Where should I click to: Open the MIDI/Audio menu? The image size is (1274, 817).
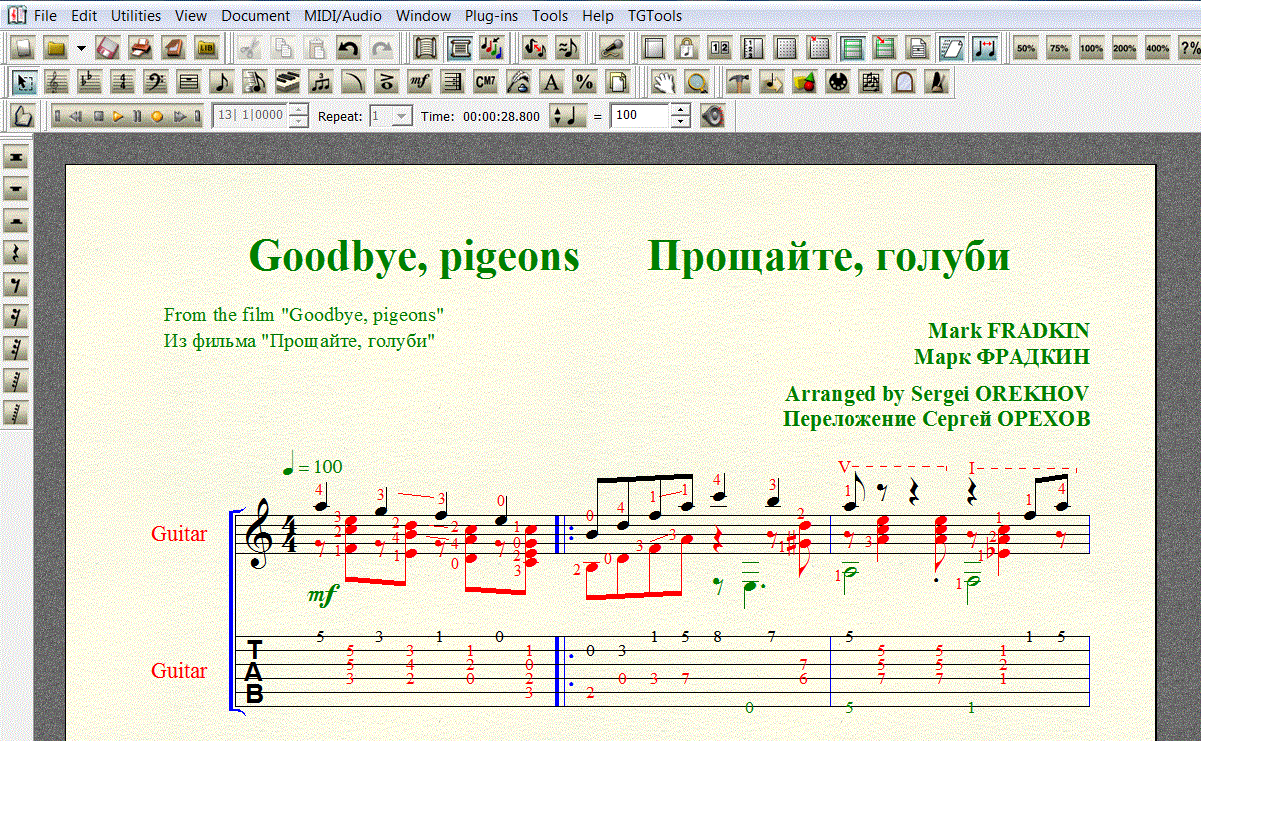tap(345, 16)
